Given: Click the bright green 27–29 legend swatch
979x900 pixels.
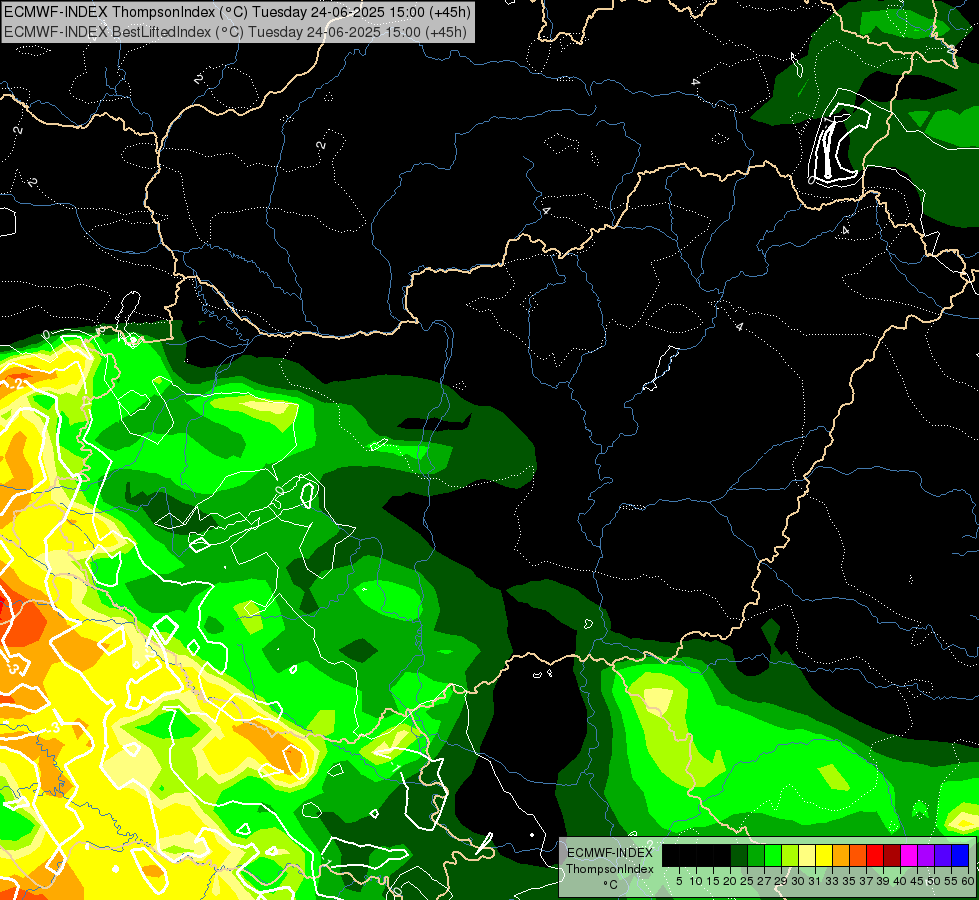Looking at the screenshot, I should pos(773,855).
